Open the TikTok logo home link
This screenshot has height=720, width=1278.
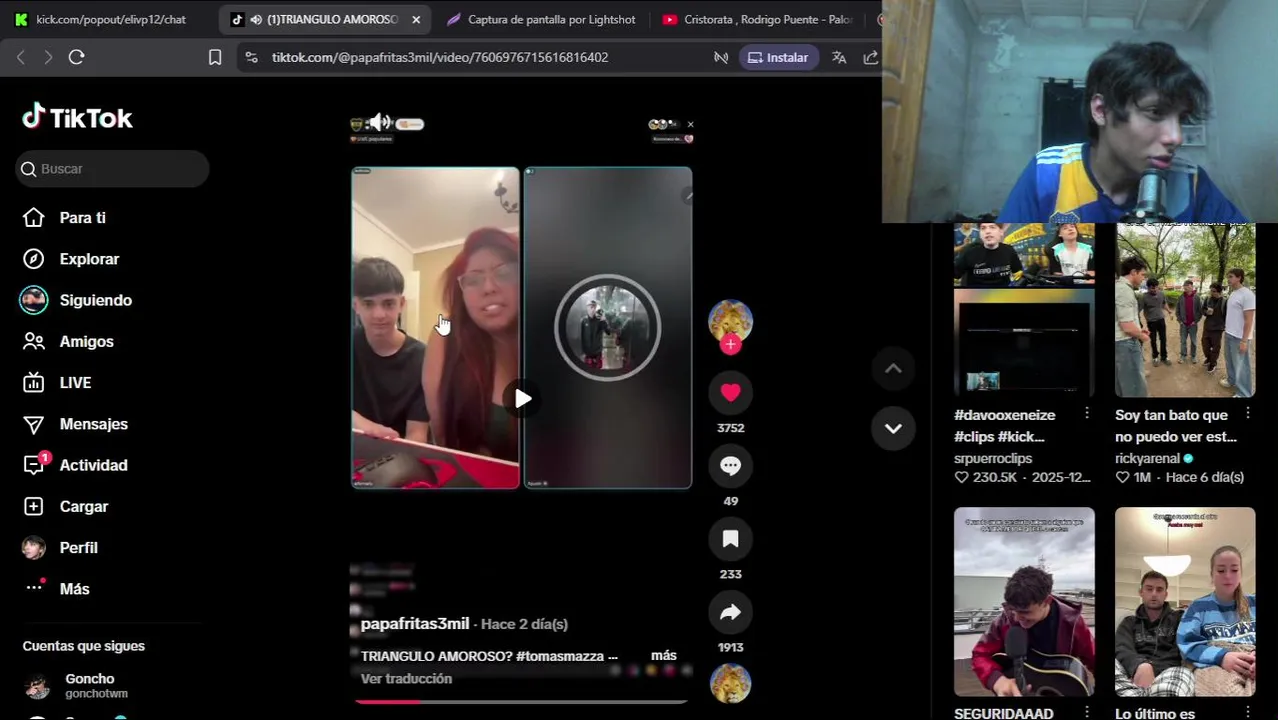click(77, 118)
